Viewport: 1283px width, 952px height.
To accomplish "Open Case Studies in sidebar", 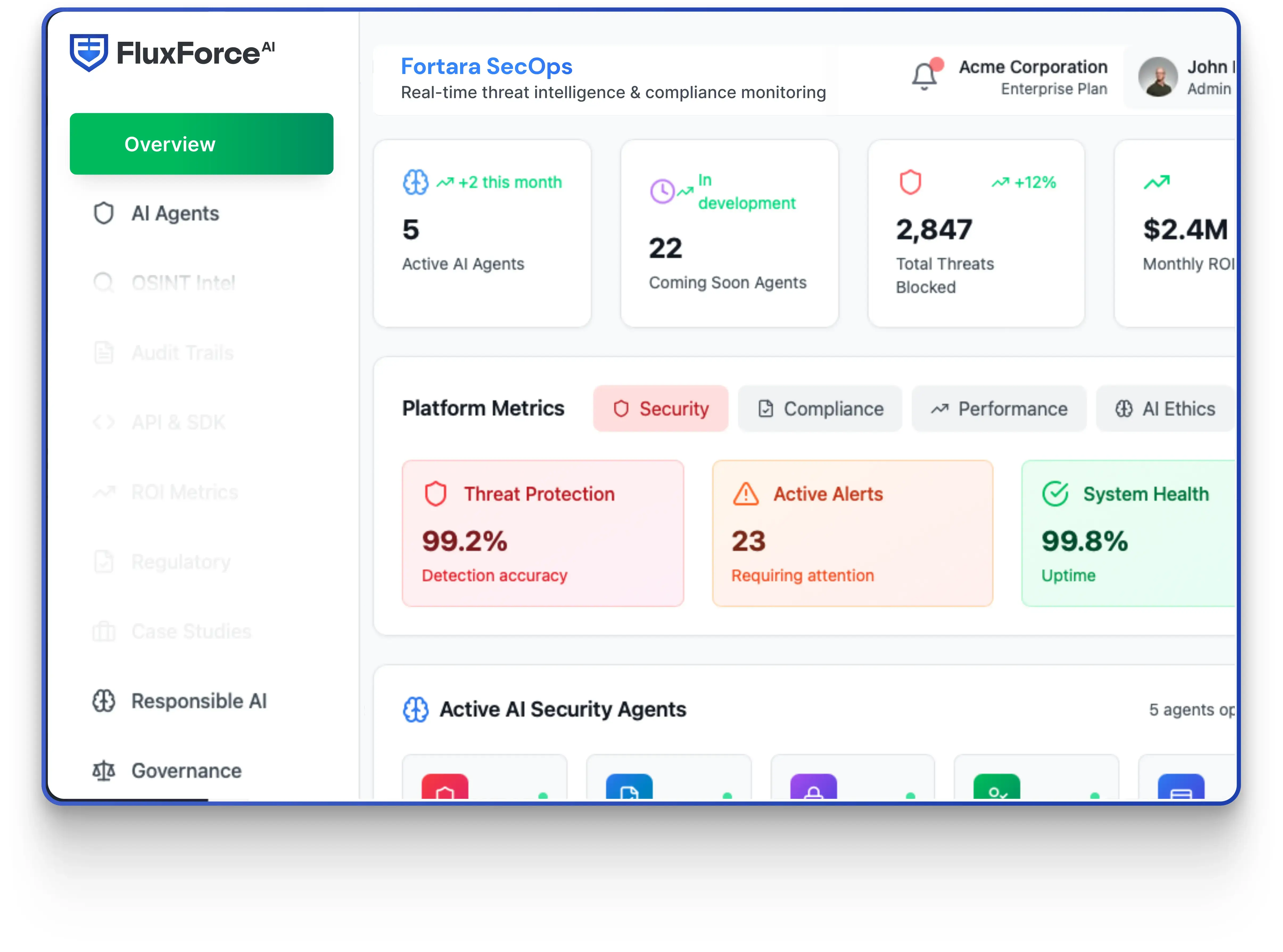I will [x=191, y=632].
